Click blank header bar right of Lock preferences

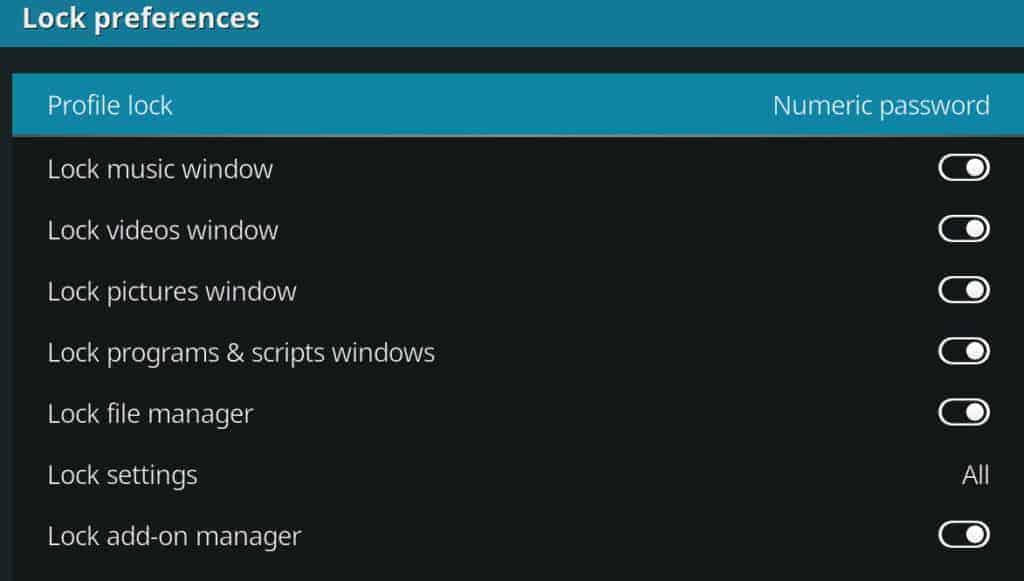tap(640, 21)
